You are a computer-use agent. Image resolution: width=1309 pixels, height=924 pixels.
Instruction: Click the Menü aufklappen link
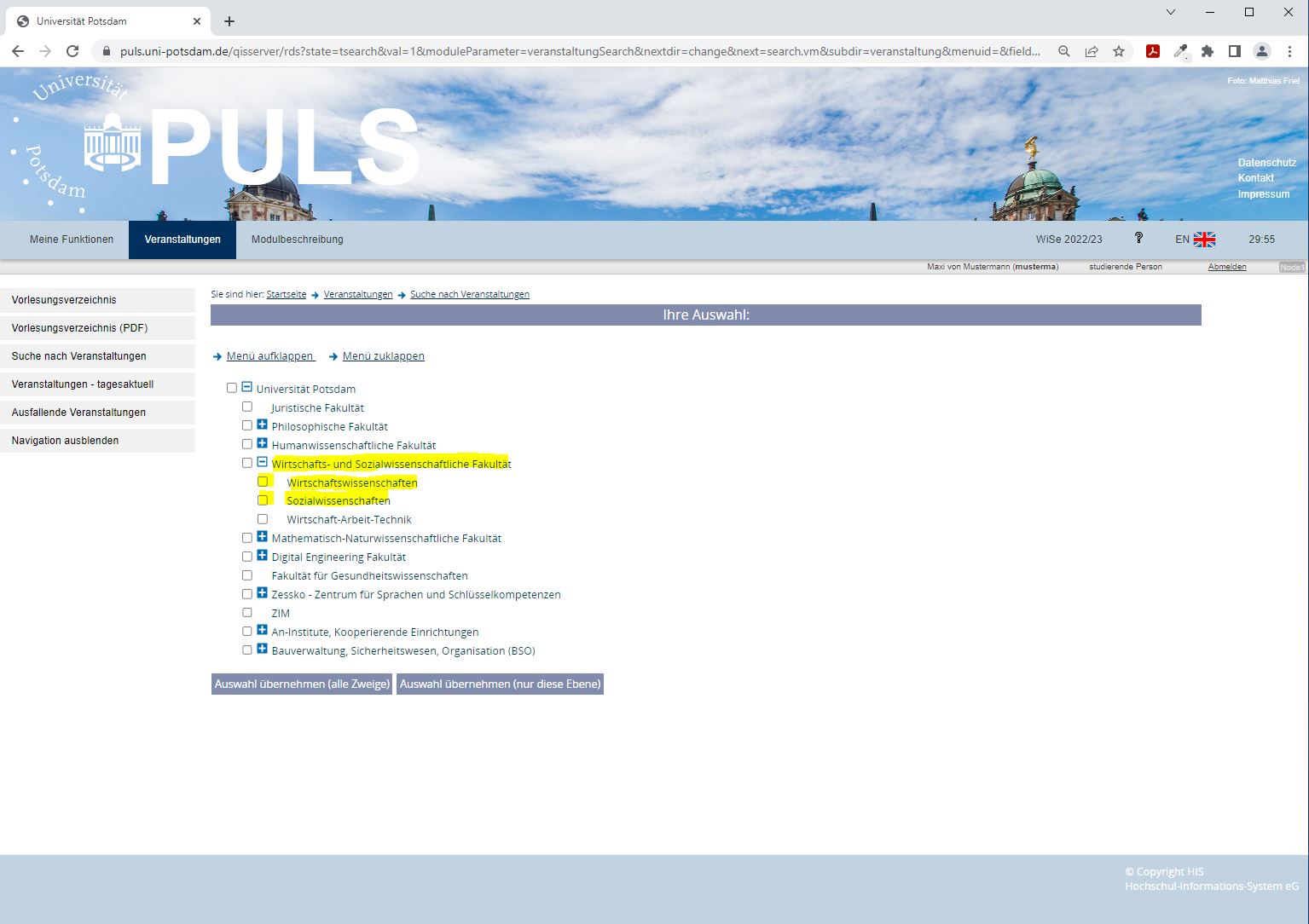pyautogui.click(x=270, y=356)
